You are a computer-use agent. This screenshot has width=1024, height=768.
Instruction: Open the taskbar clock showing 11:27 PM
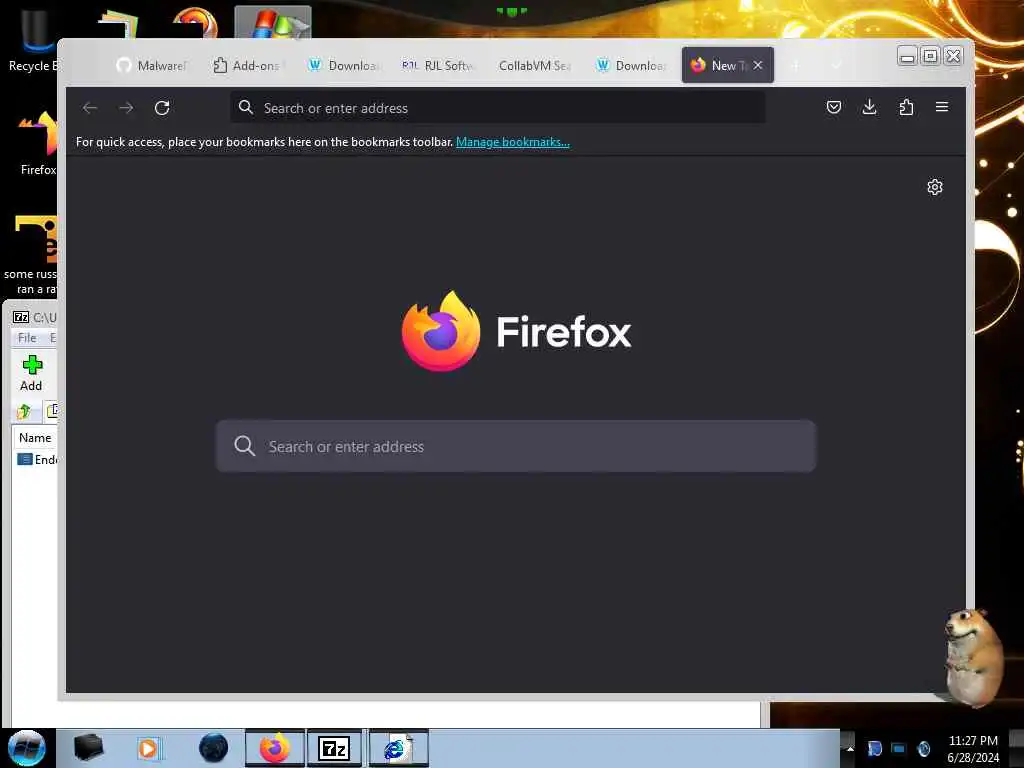pos(973,748)
